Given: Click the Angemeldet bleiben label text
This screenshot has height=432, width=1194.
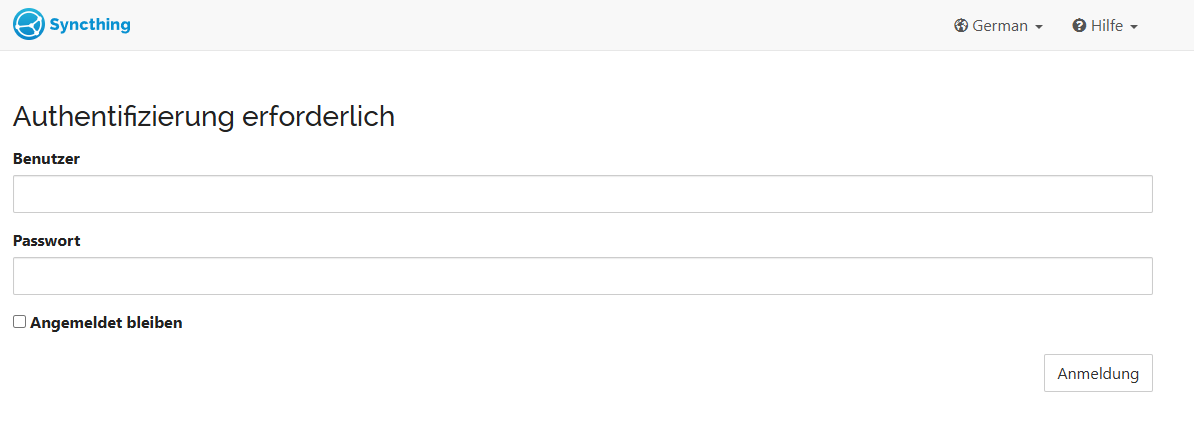Looking at the screenshot, I should click(x=106, y=323).
